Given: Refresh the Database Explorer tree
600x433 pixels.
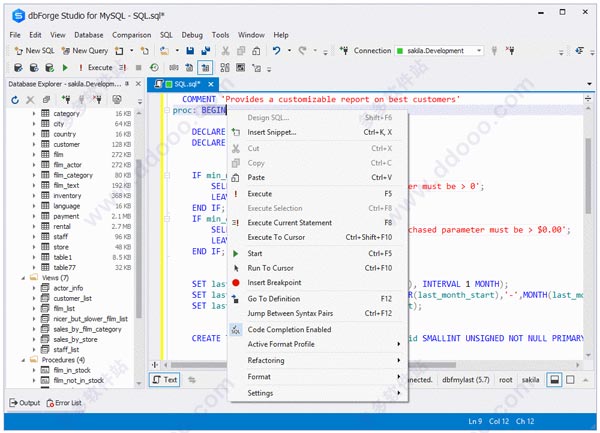Looking at the screenshot, I should (15, 100).
